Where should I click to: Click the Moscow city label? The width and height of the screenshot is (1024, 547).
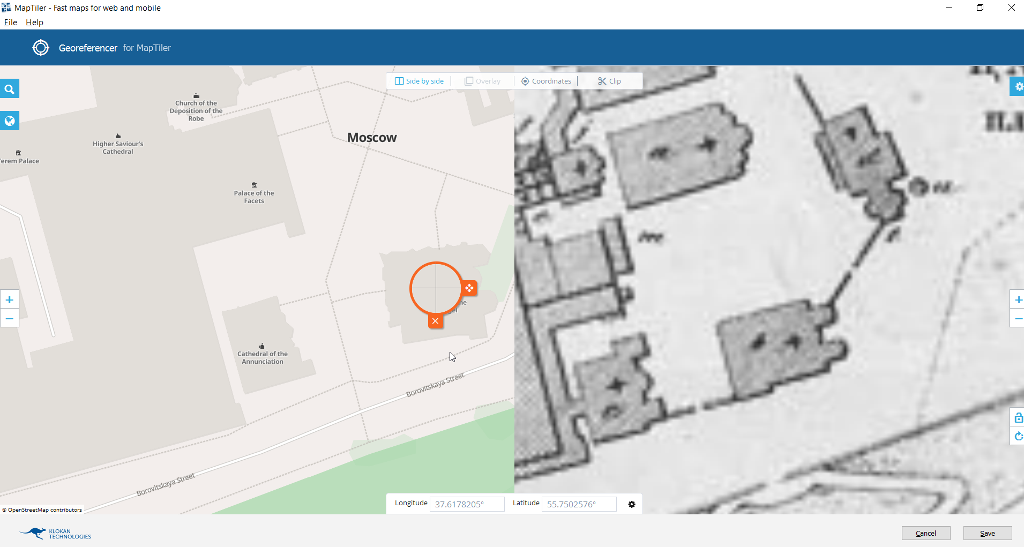[x=372, y=138]
